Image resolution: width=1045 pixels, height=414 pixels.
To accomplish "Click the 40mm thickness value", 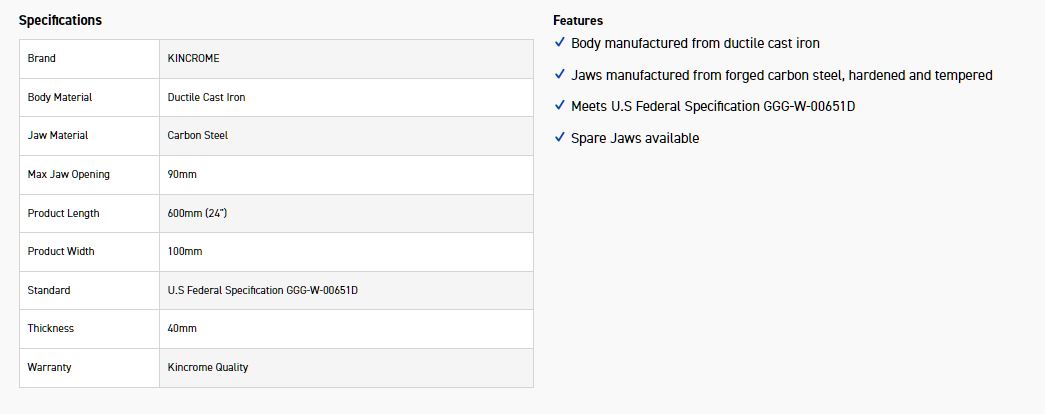I will click(x=182, y=328).
